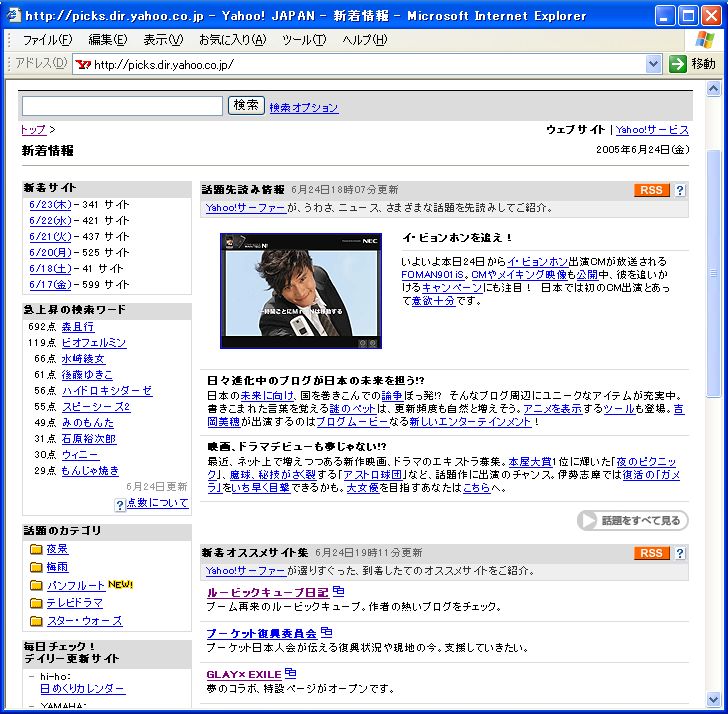Open the テレビドラマ folder icon

click(36, 603)
